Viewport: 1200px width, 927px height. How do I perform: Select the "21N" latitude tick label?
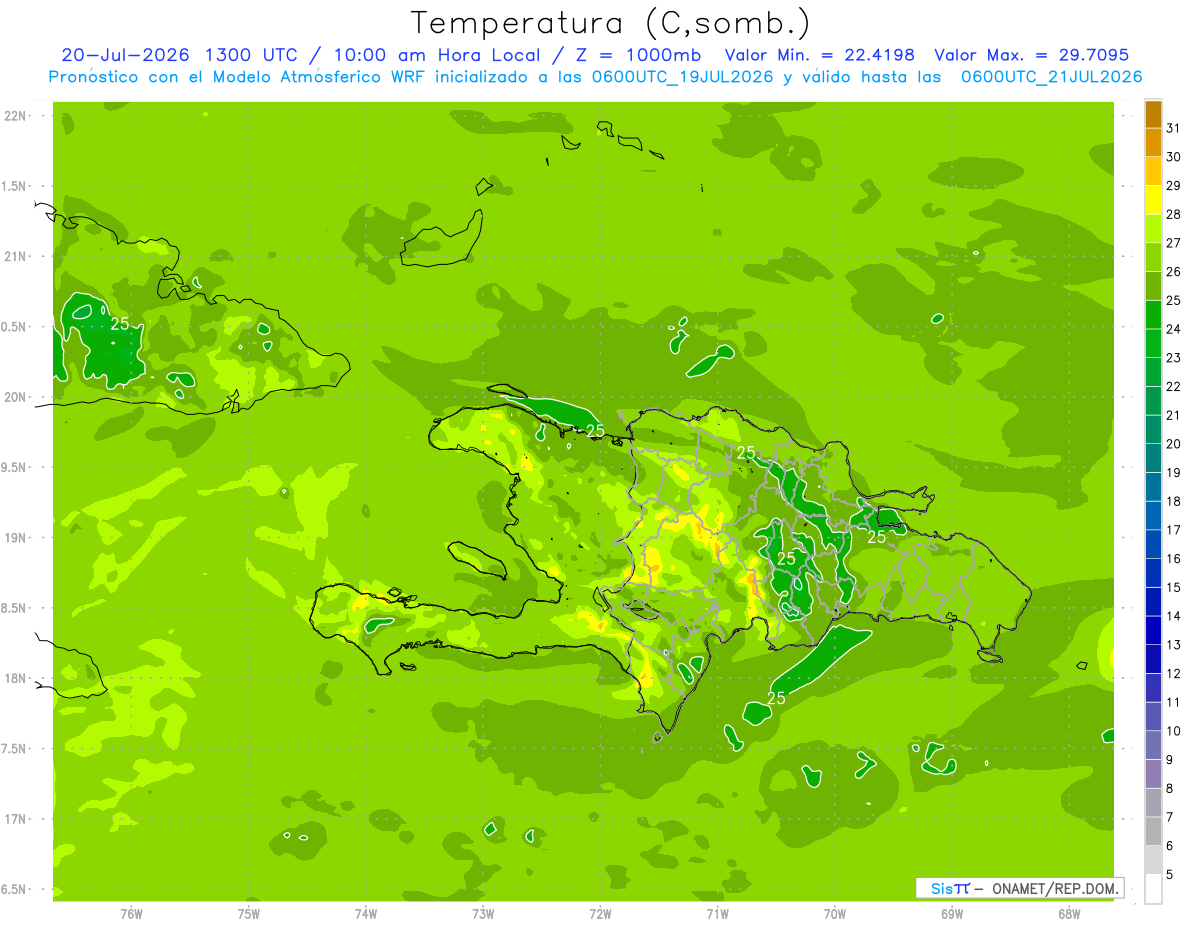14,256
